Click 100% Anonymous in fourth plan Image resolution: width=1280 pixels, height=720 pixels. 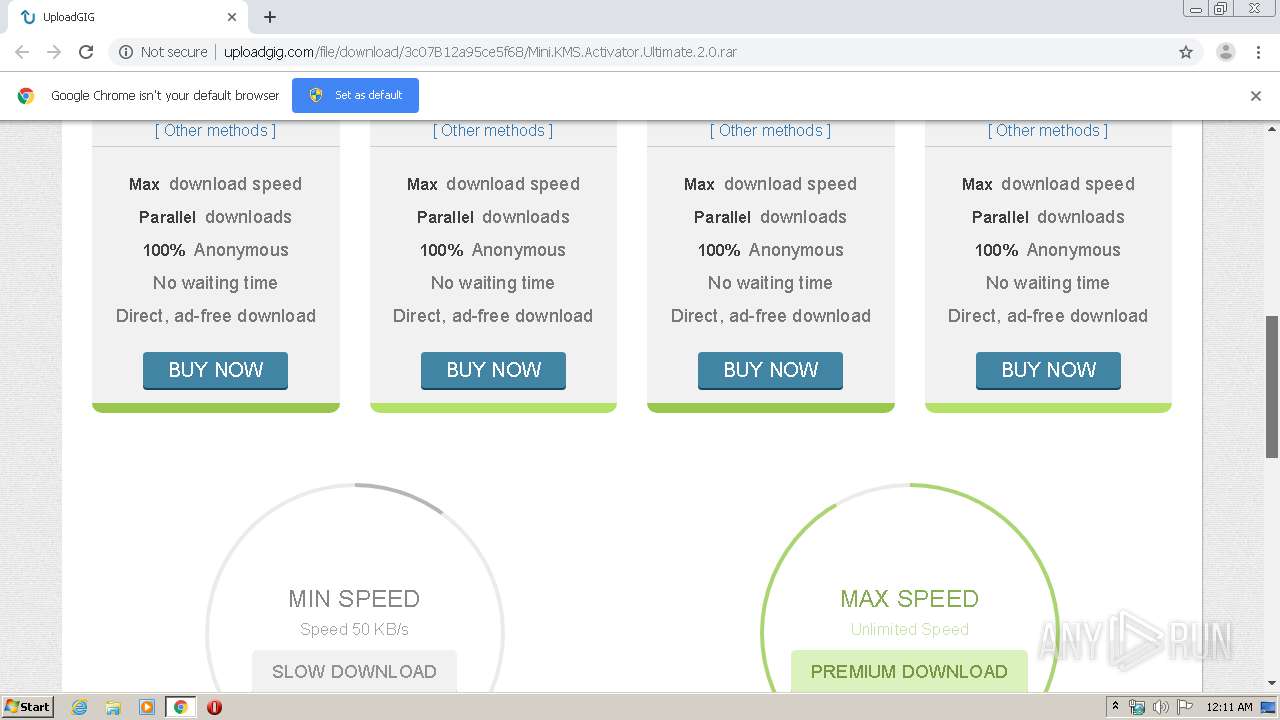click(x=1048, y=250)
